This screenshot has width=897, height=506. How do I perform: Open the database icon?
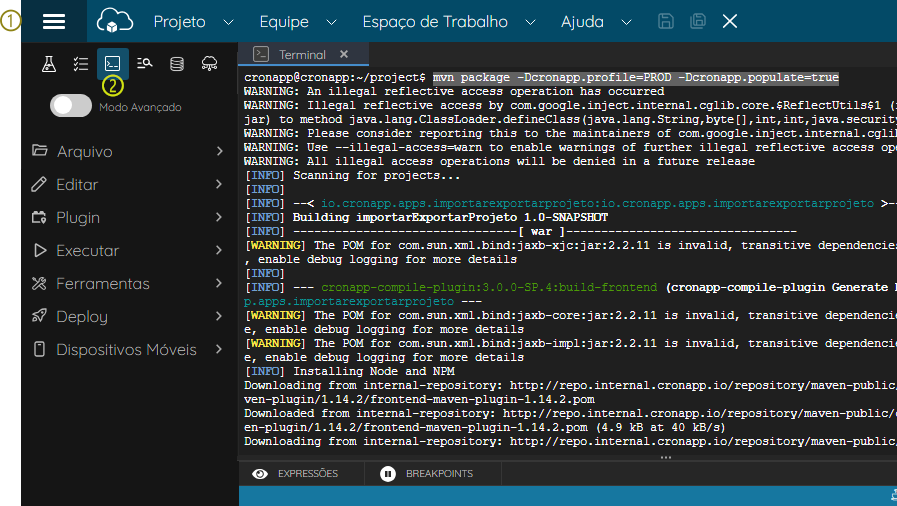(177, 63)
